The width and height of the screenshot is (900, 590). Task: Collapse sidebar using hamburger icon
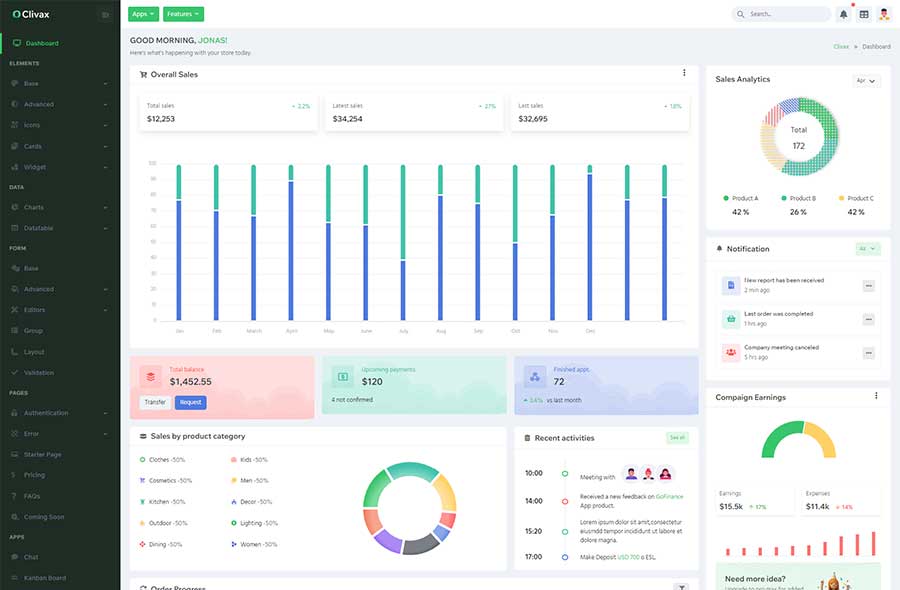coord(106,15)
